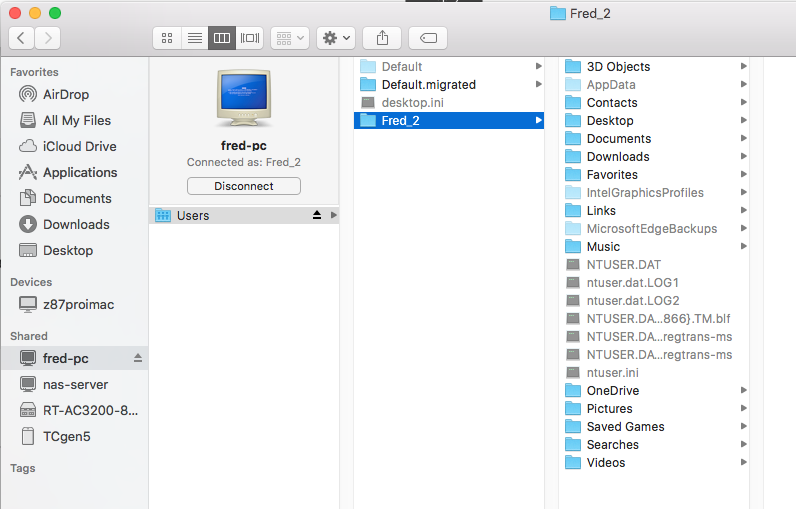This screenshot has height=509, width=796.
Task: Go back with the left arrow button
Action: coord(21,38)
